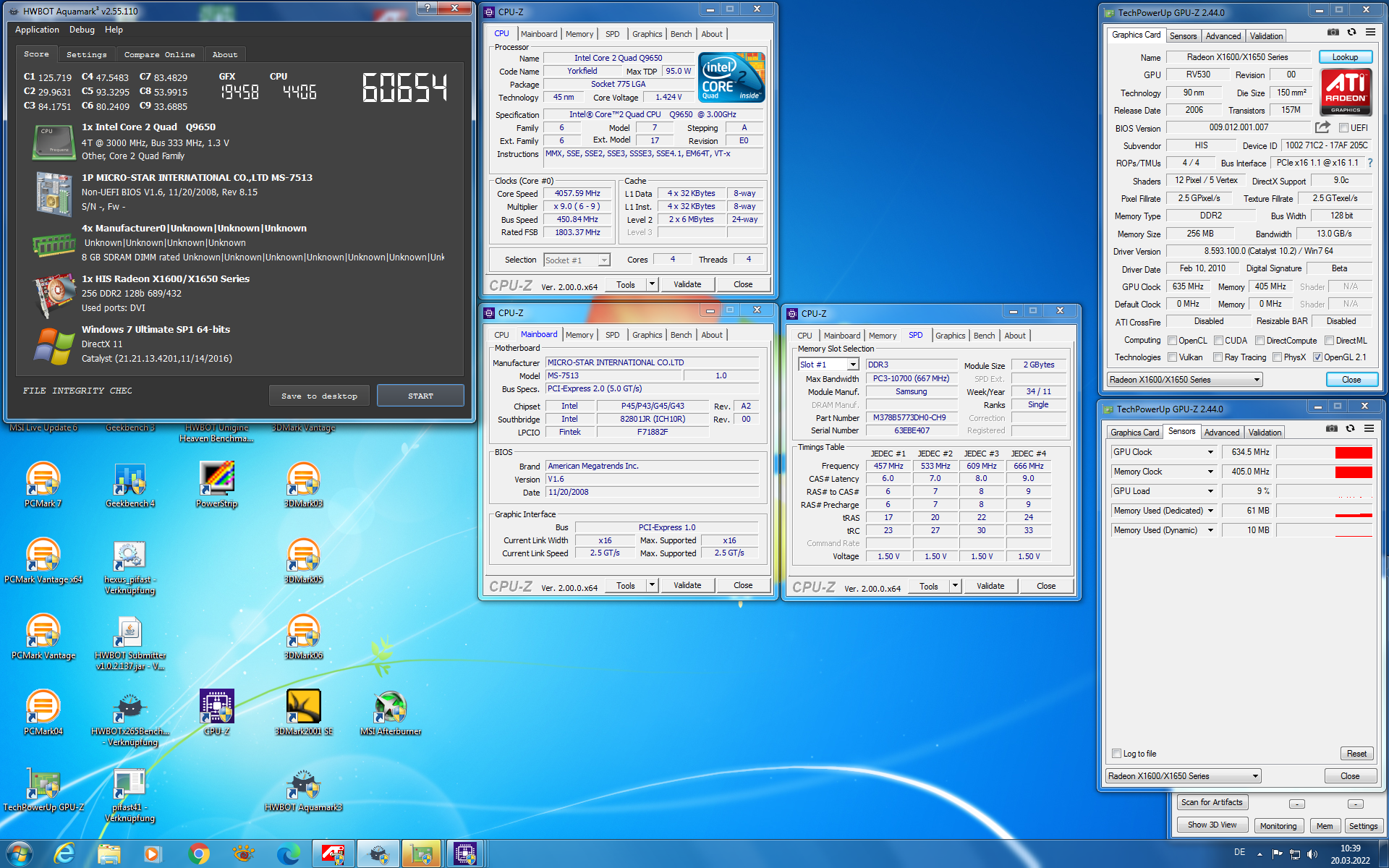Open the hexus_pifast shortcut icon

coord(130,566)
